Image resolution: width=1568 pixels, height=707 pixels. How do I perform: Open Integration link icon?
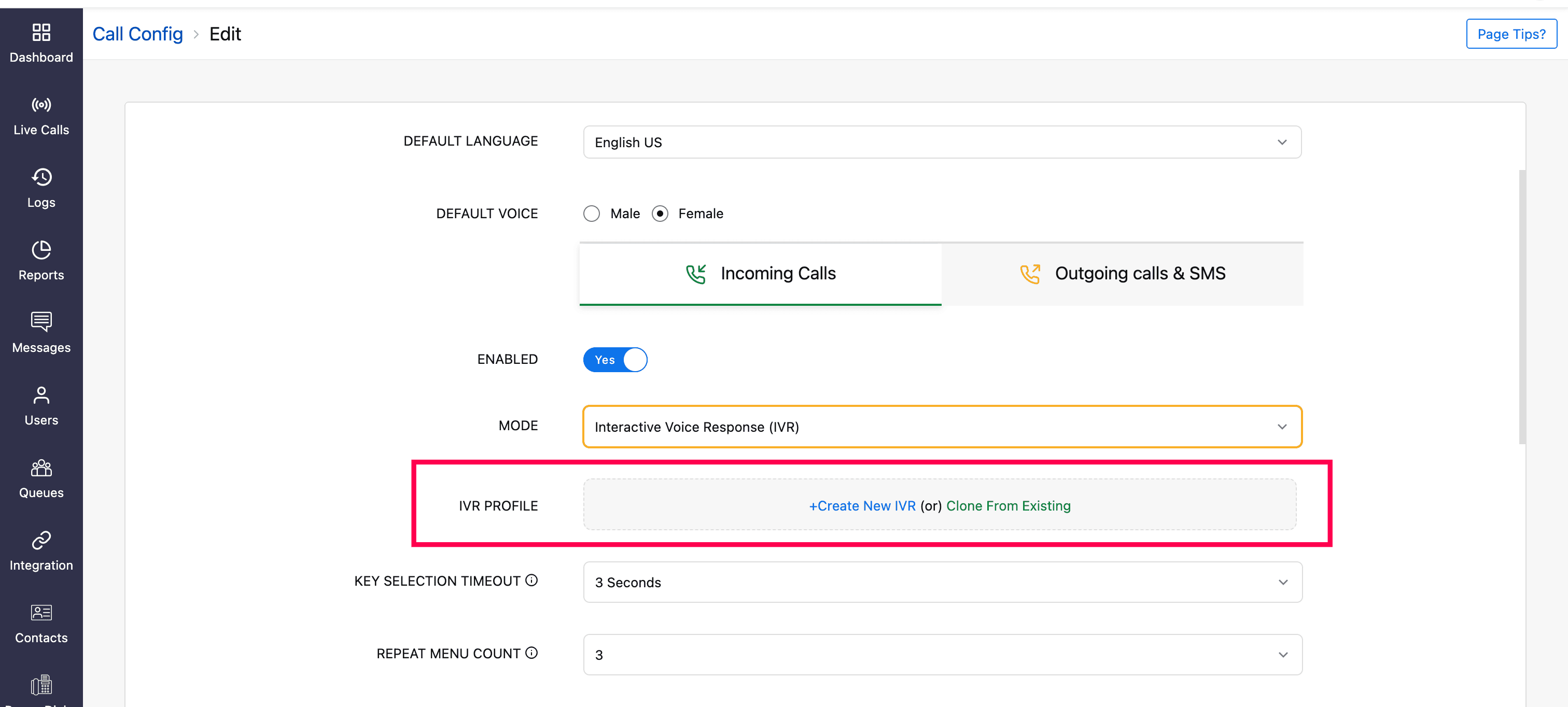click(41, 540)
